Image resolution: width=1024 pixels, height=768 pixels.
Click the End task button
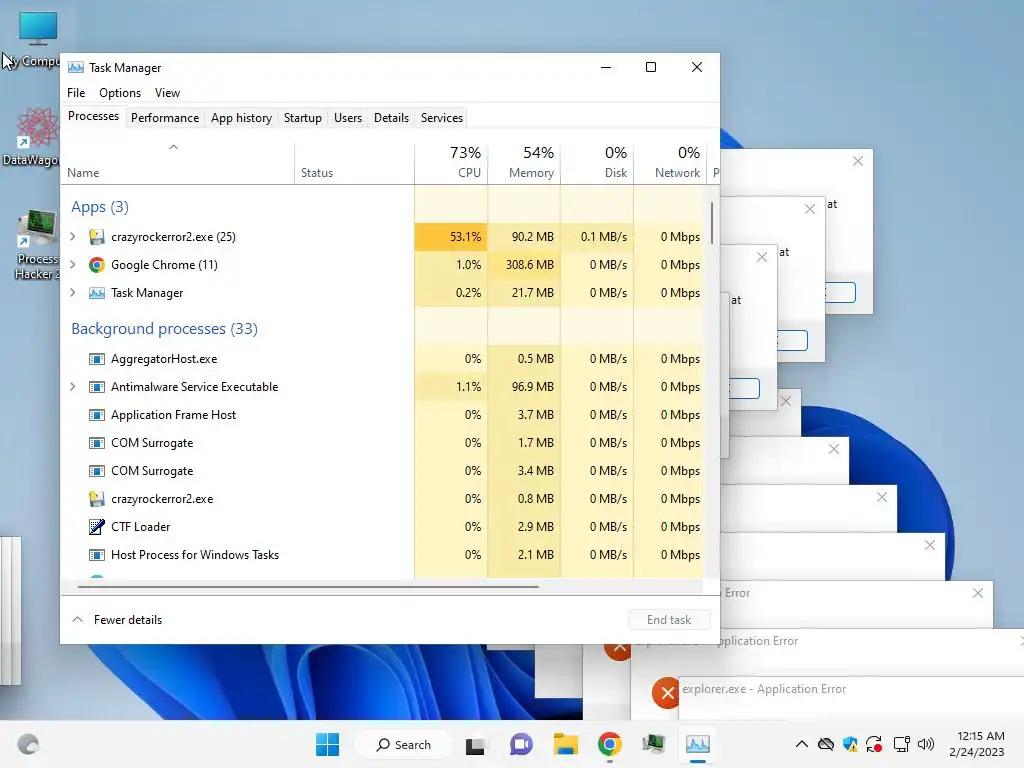pos(669,620)
